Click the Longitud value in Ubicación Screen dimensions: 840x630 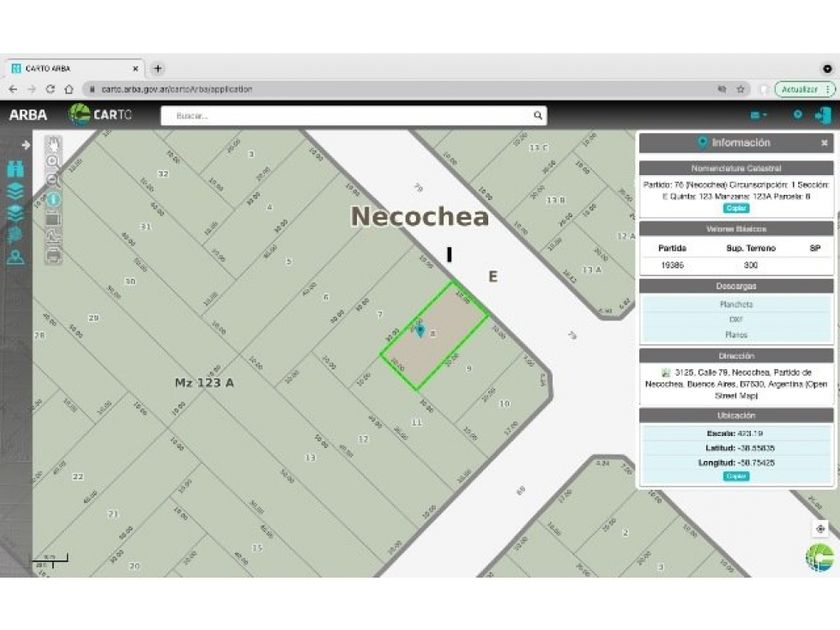coord(756,462)
